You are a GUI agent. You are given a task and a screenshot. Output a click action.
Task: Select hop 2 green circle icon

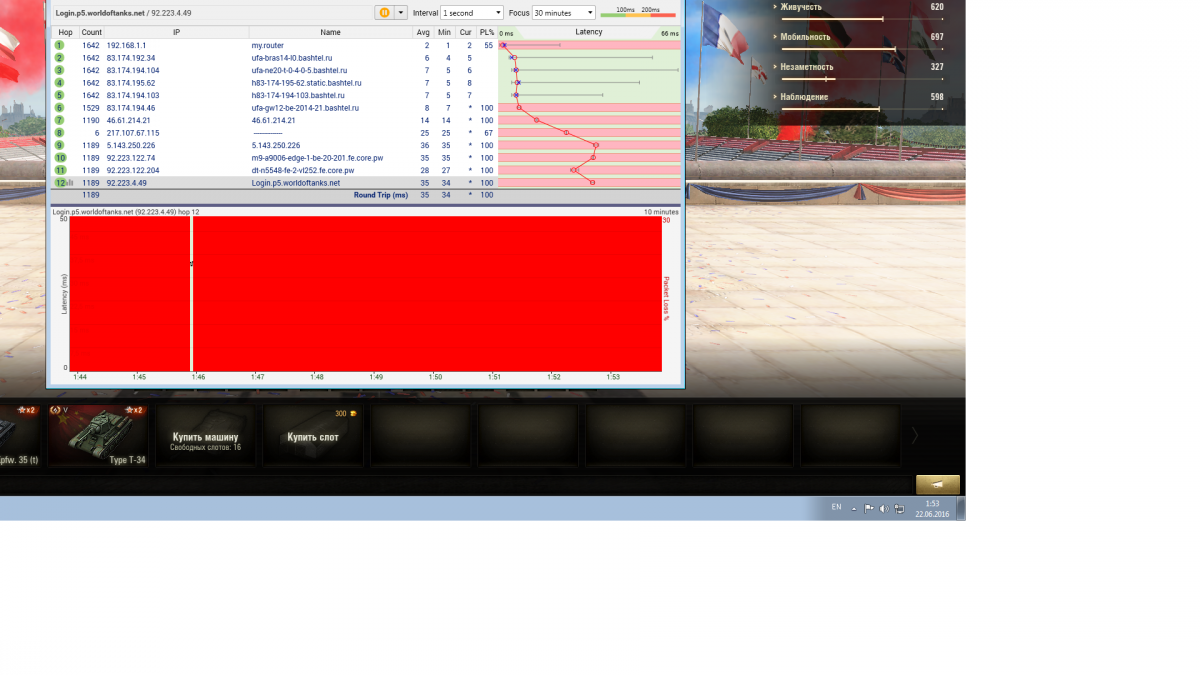pos(60,58)
